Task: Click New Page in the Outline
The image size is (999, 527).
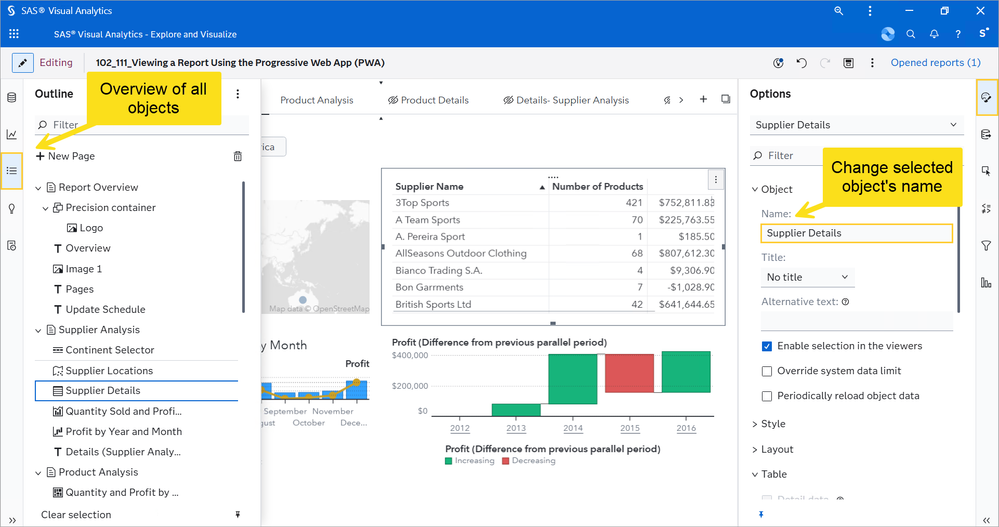Action: (x=65, y=156)
